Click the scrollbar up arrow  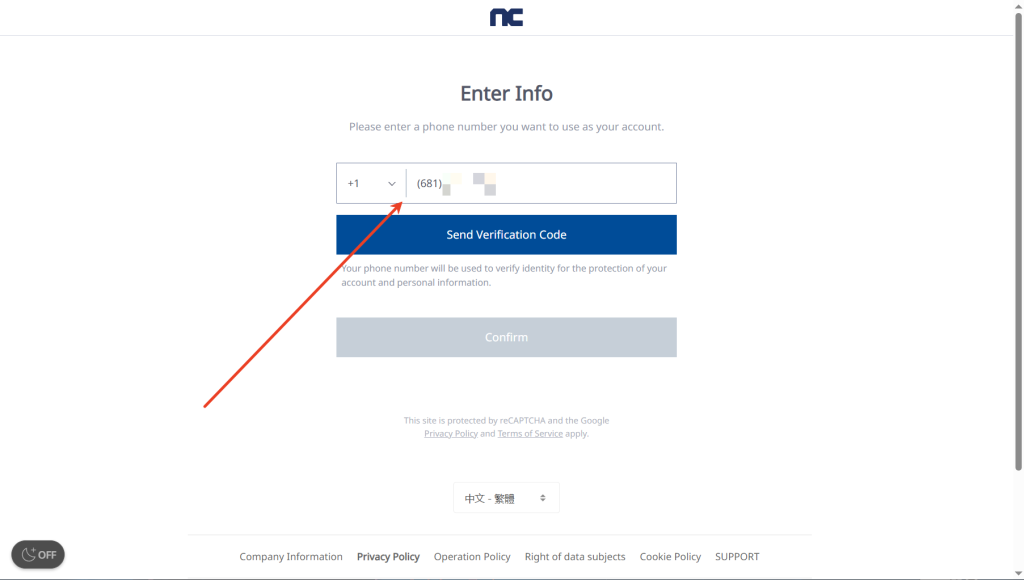pyautogui.click(x=1019, y=6)
